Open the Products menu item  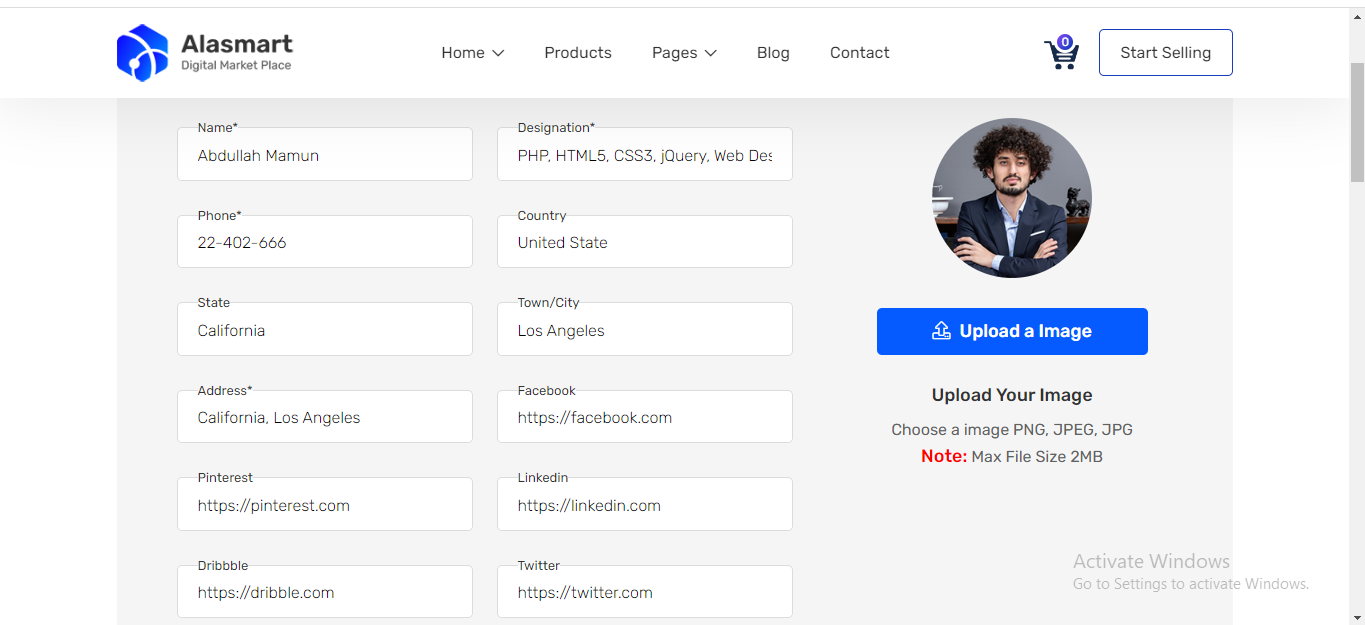(x=577, y=53)
